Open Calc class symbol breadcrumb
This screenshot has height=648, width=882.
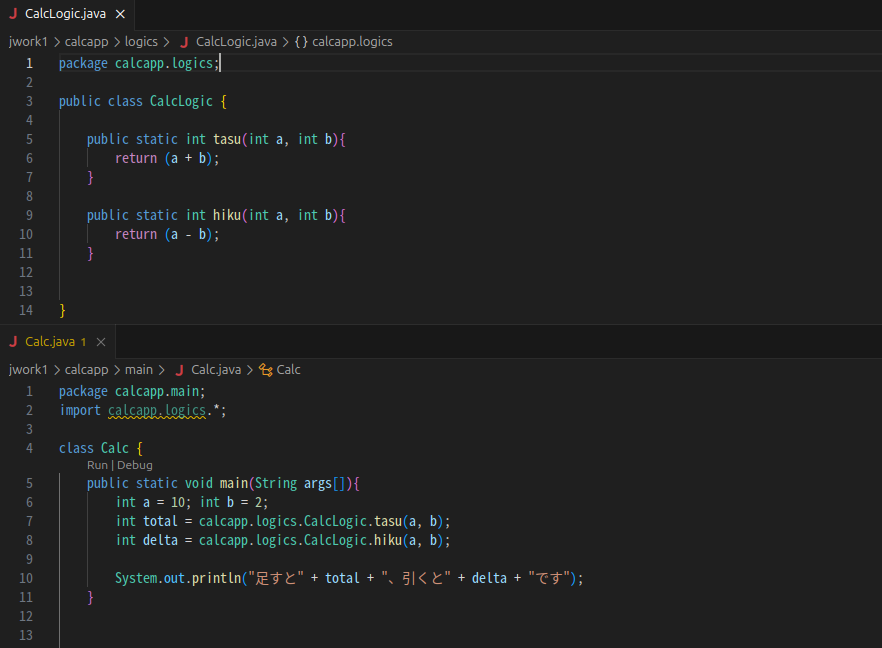289,370
